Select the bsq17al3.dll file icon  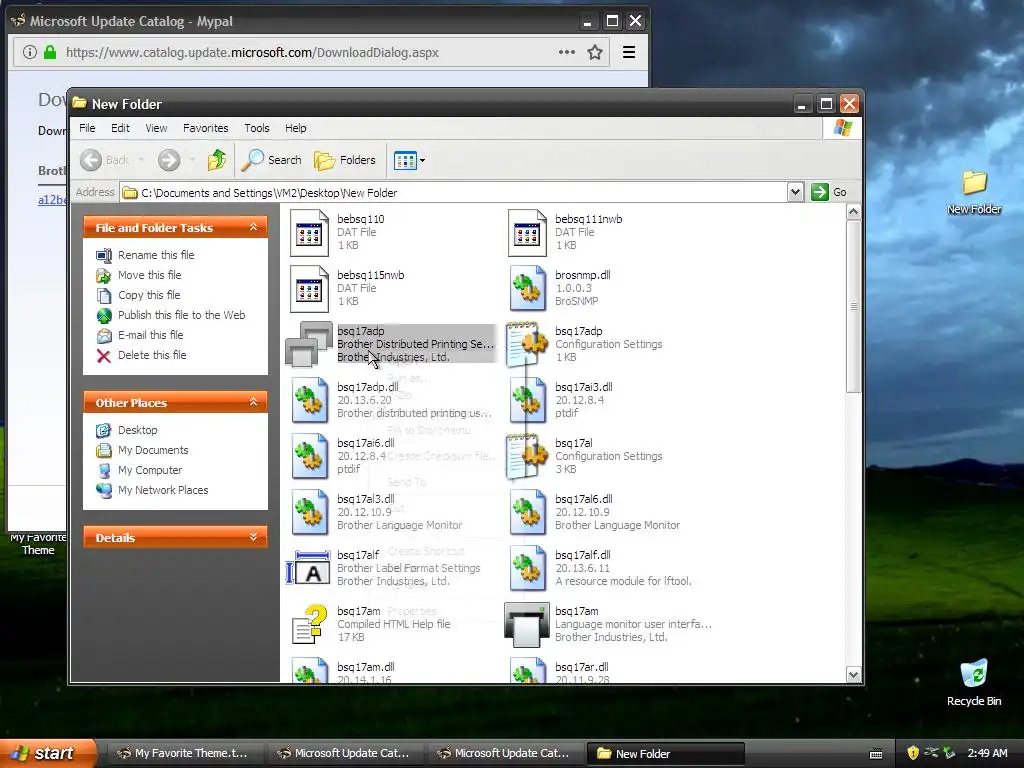(x=309, y=513)
